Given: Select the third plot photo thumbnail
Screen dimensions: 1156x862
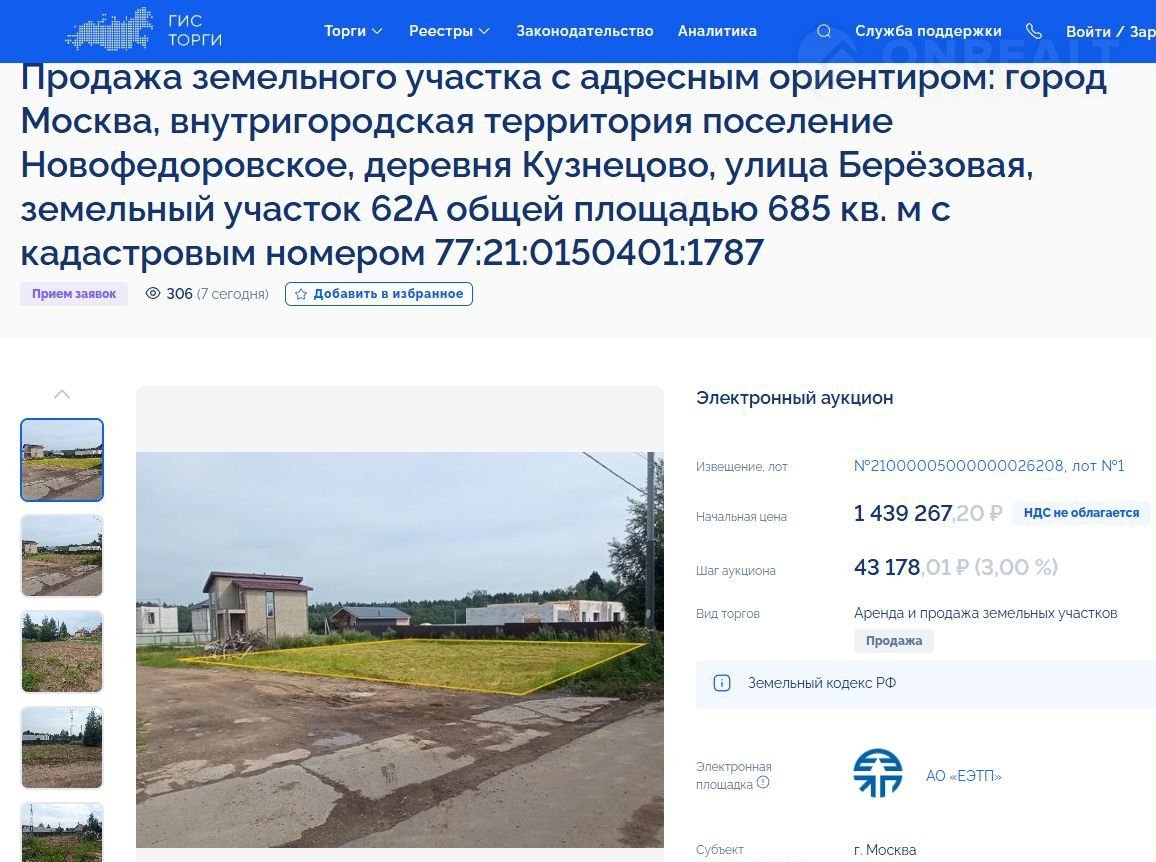Looking at the screenshot, I should pos(62,651).
